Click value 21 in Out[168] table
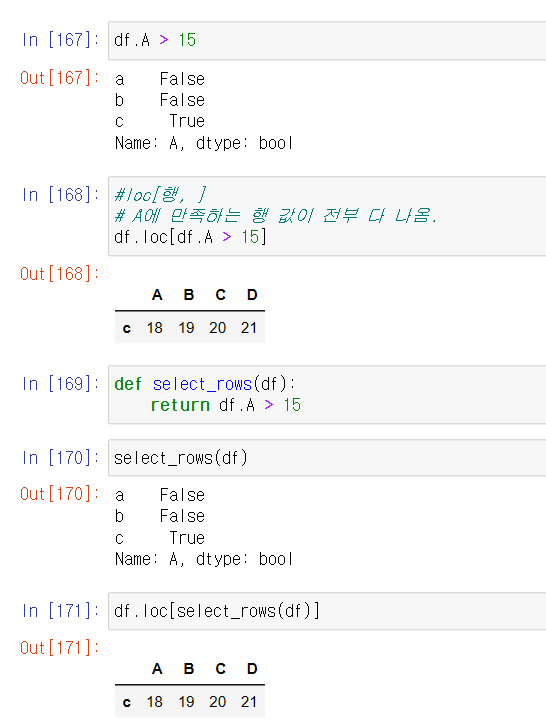This screenshot has height=726, width=546. [x=249, y=328]
